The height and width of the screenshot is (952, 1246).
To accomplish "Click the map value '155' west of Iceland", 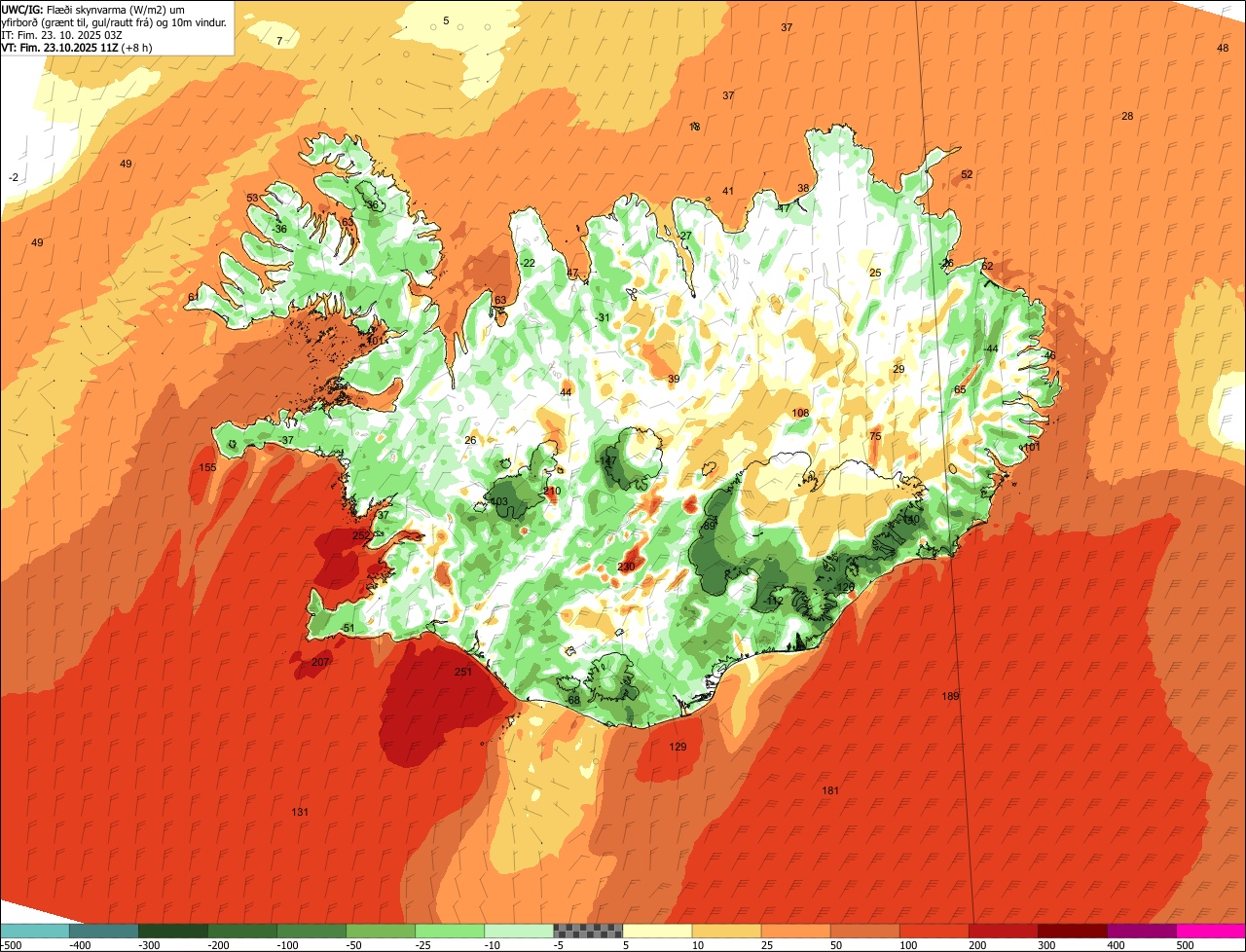I will click(207, 467).
